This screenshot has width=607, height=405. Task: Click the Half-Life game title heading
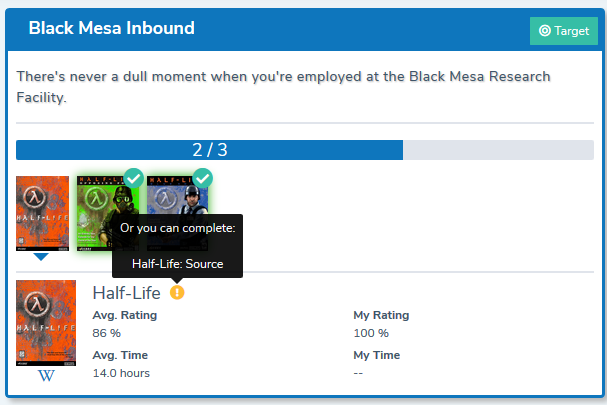[x=127, y=293]
